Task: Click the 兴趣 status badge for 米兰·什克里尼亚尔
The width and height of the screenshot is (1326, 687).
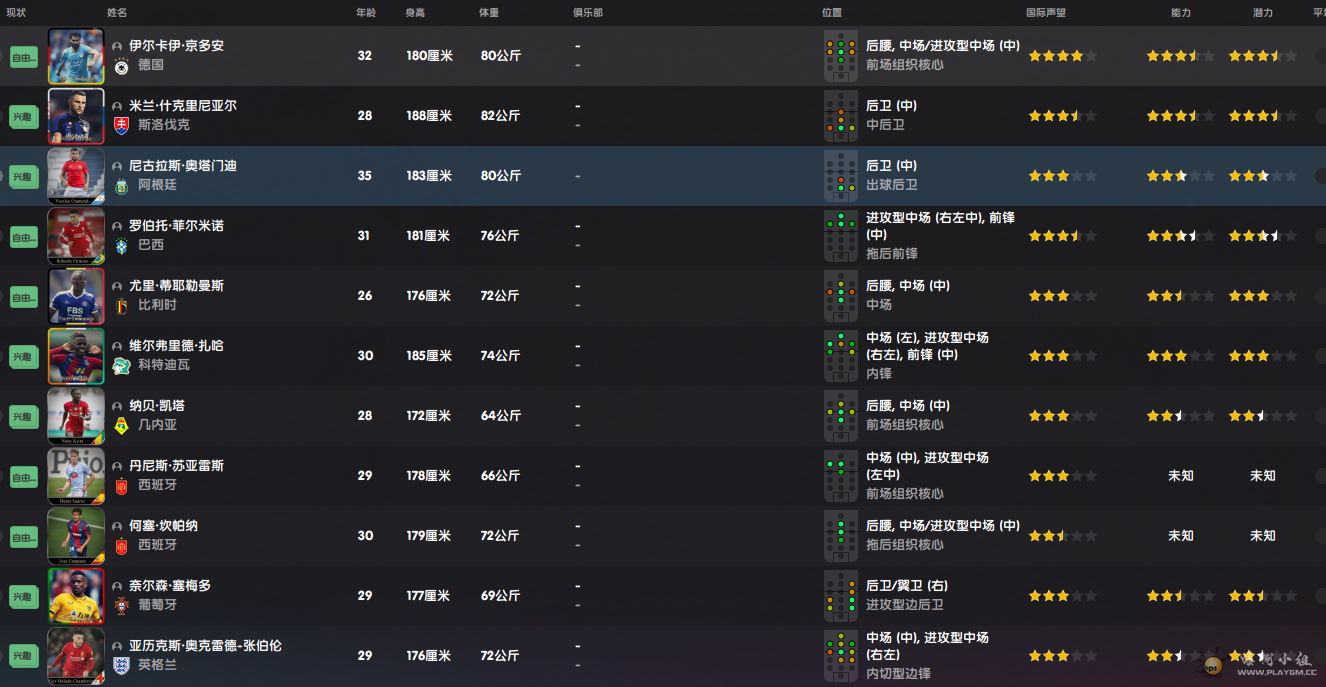Action: 23,117
